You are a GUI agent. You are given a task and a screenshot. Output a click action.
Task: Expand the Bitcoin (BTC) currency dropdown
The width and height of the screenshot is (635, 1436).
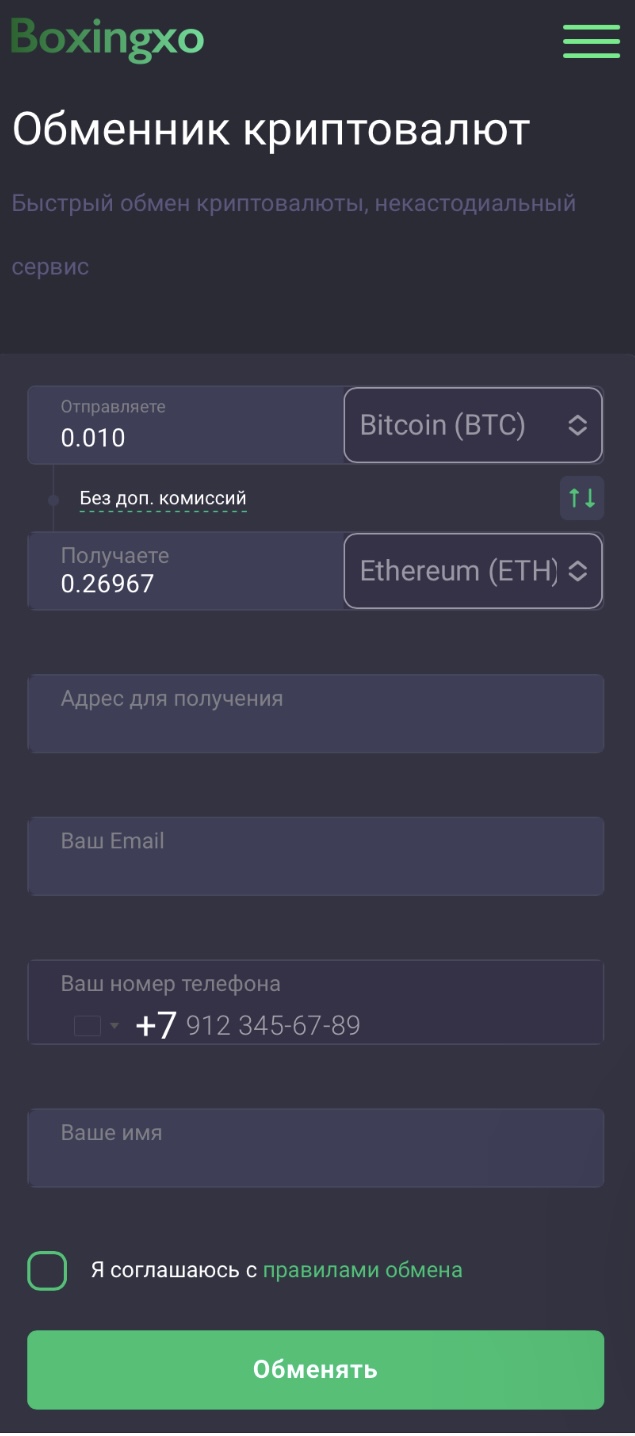[473, 425]
